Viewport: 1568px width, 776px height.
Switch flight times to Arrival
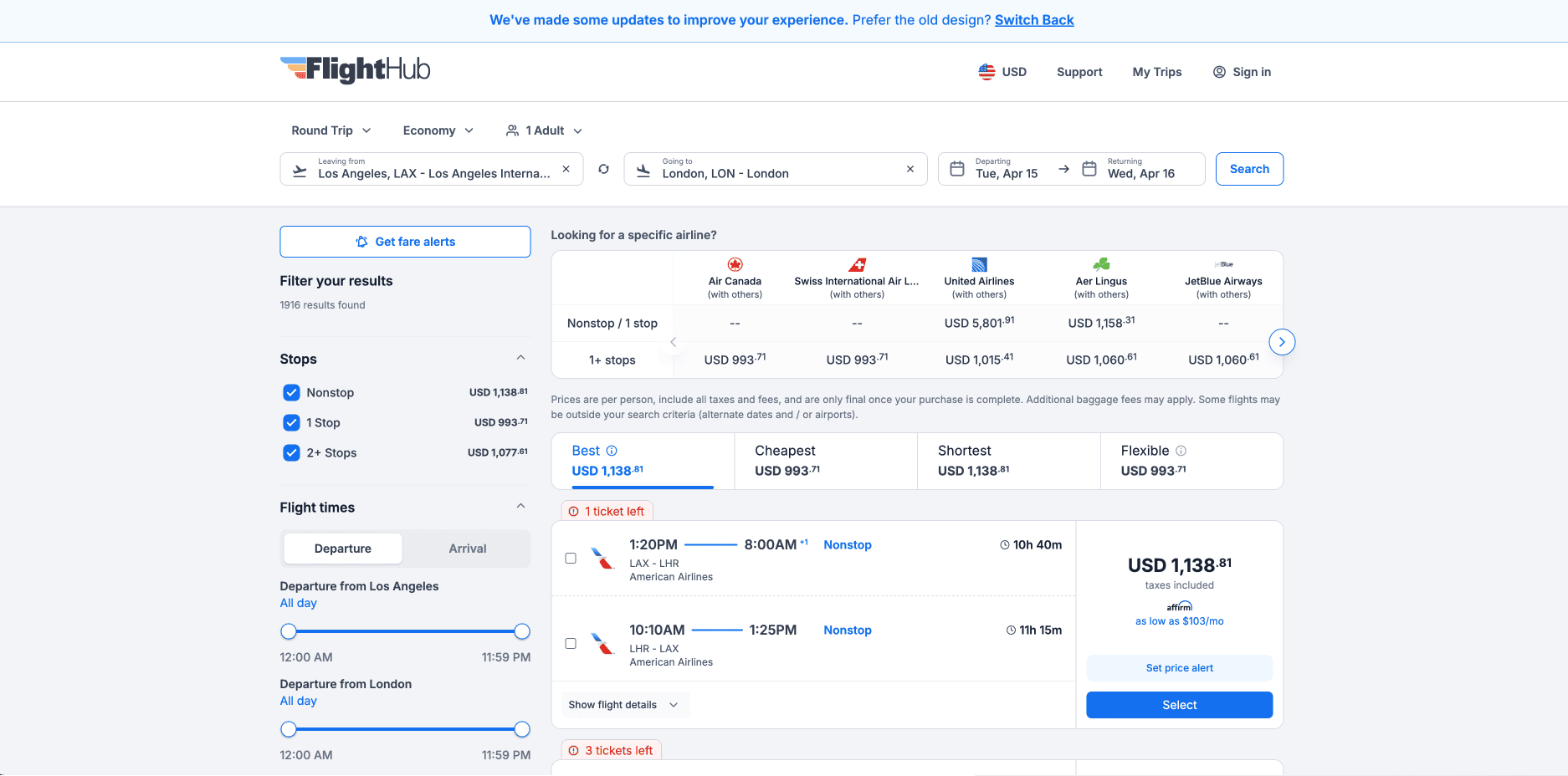pyautogui.click(x=468, y=549)
